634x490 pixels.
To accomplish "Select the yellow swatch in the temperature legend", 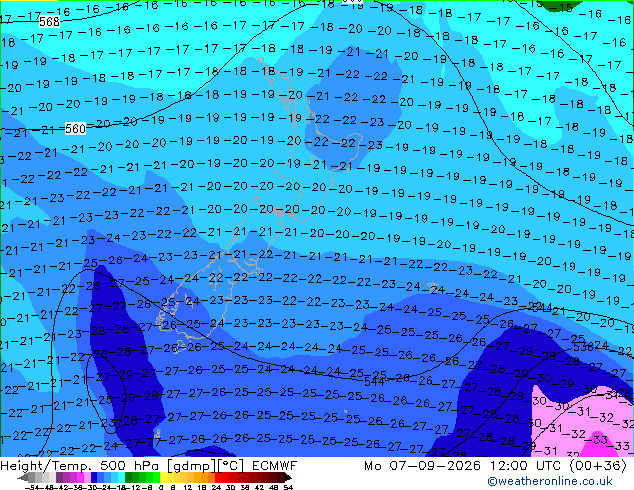I will click(x=163, y=477).
